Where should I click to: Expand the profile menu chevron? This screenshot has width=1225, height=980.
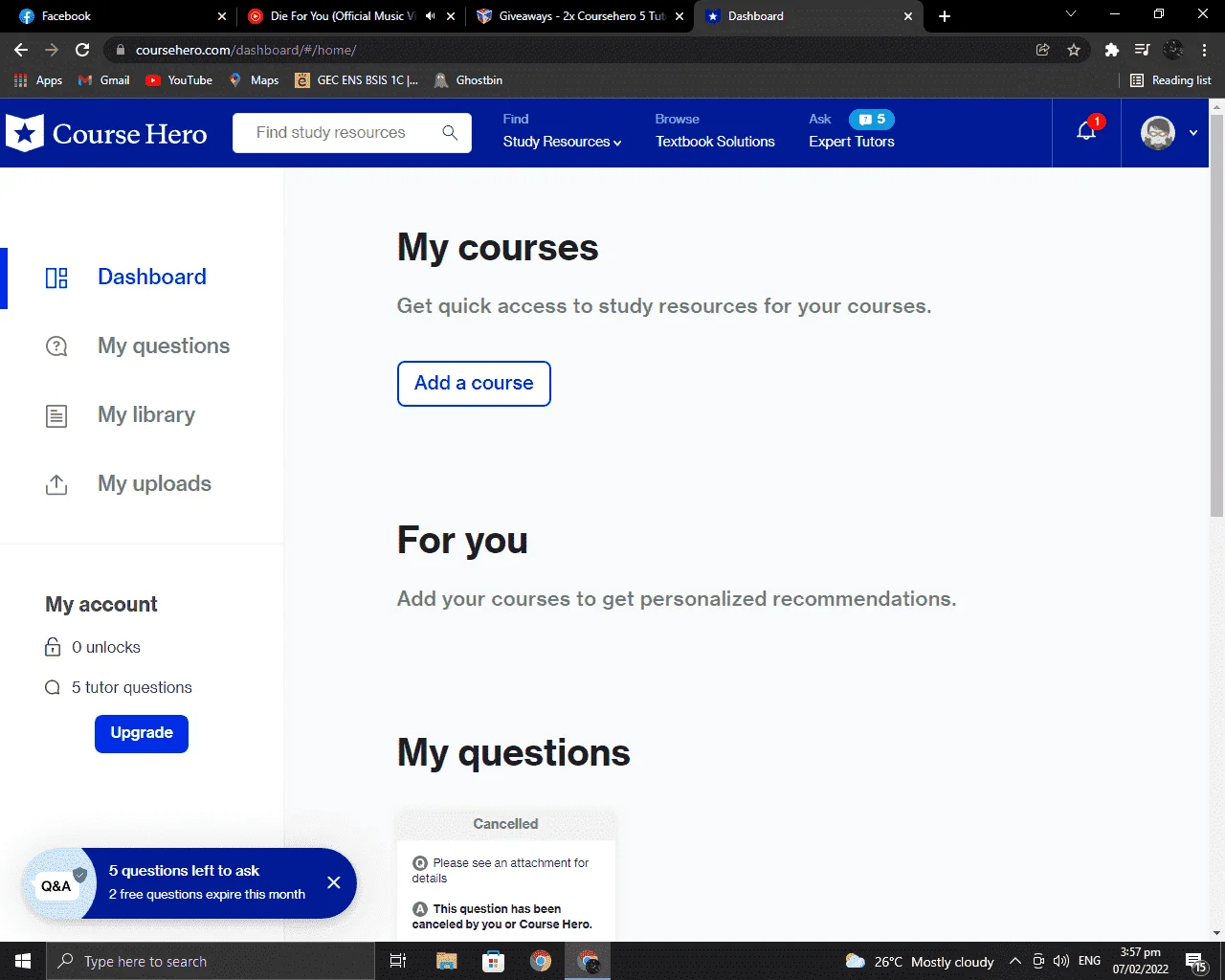[1193, 133]
